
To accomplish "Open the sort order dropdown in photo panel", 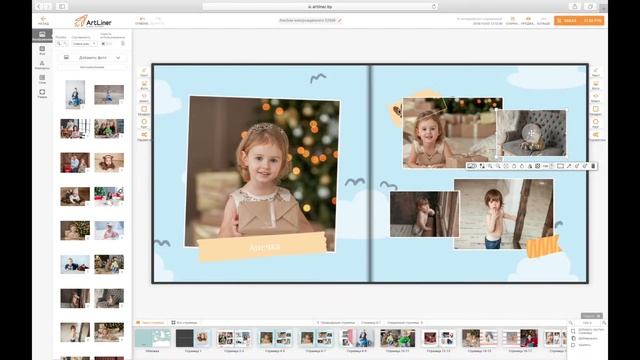I will click(84, 43).
